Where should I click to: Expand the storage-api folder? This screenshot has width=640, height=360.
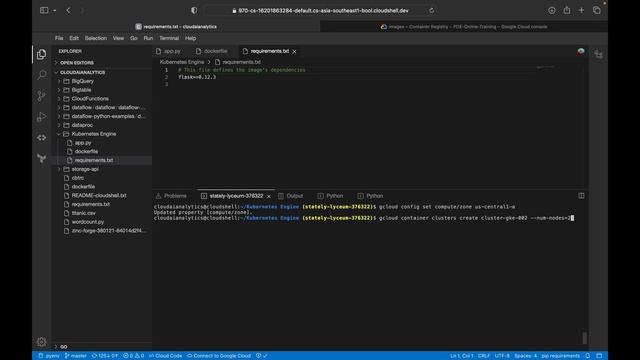[x=85, y=169]
